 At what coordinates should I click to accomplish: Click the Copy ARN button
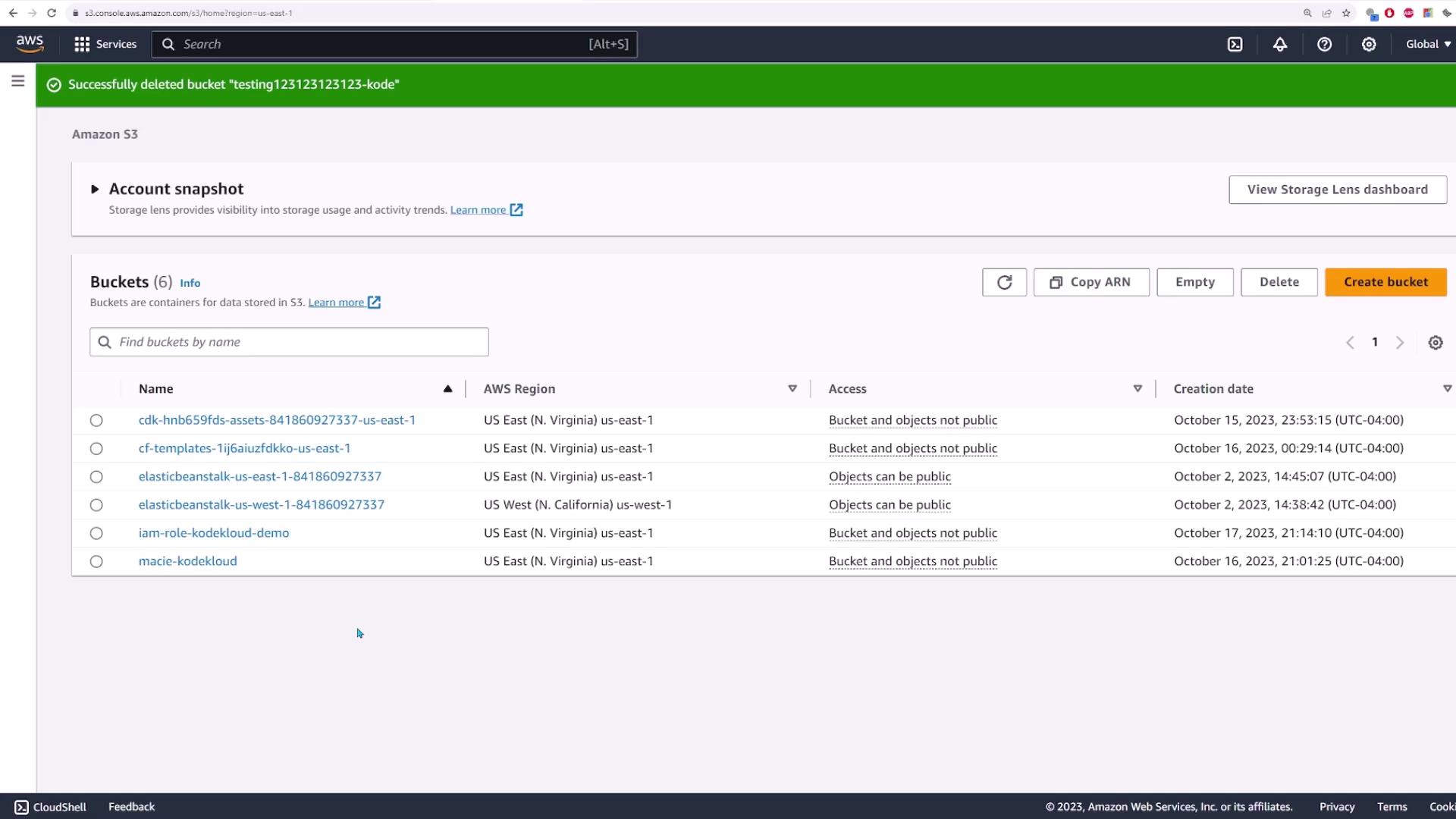1090,282
